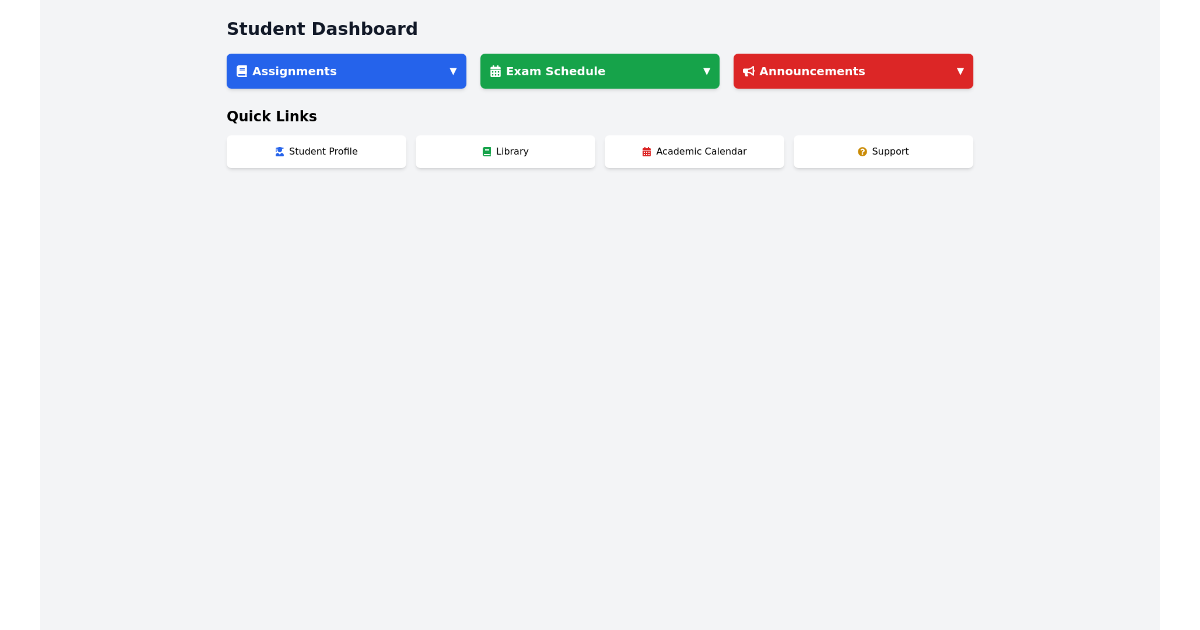Click the chevron on the Announcements button

click(x=960, y=71)
